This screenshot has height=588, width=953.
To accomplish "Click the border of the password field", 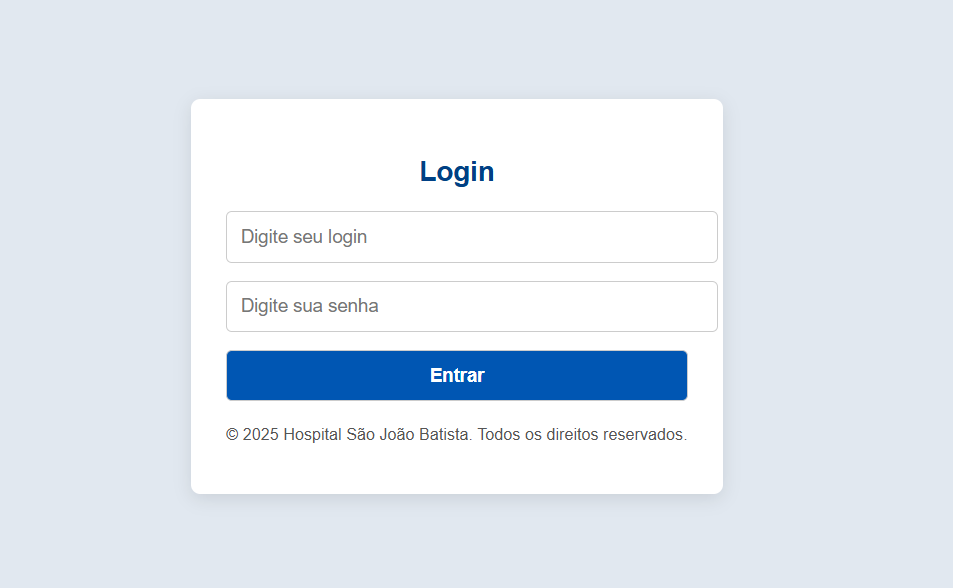I will coord(471,282).
